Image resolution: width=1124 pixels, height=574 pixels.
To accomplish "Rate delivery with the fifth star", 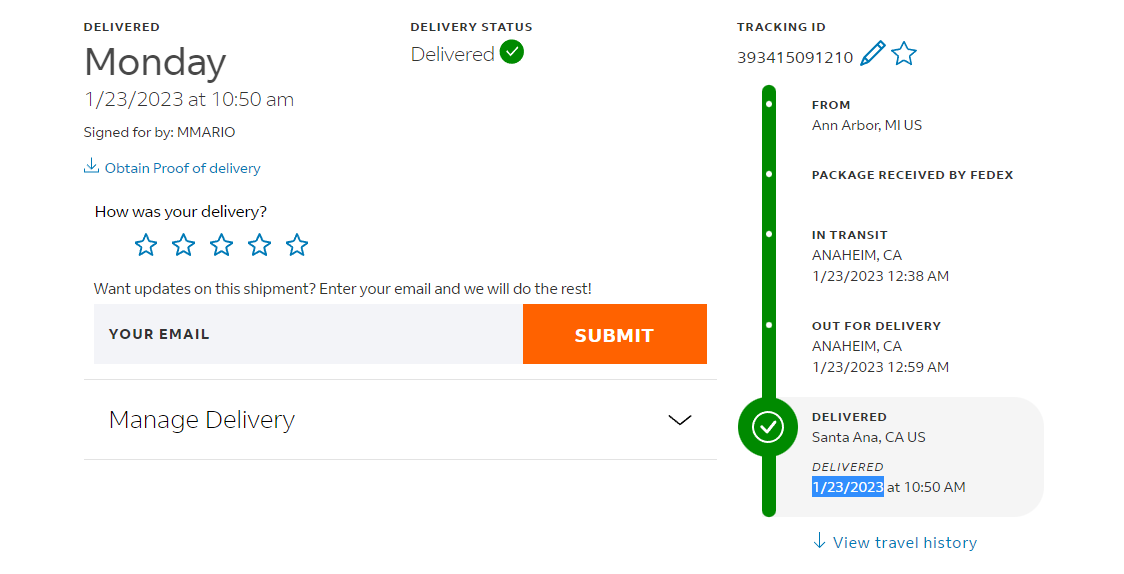I will [x=297, y=245].
